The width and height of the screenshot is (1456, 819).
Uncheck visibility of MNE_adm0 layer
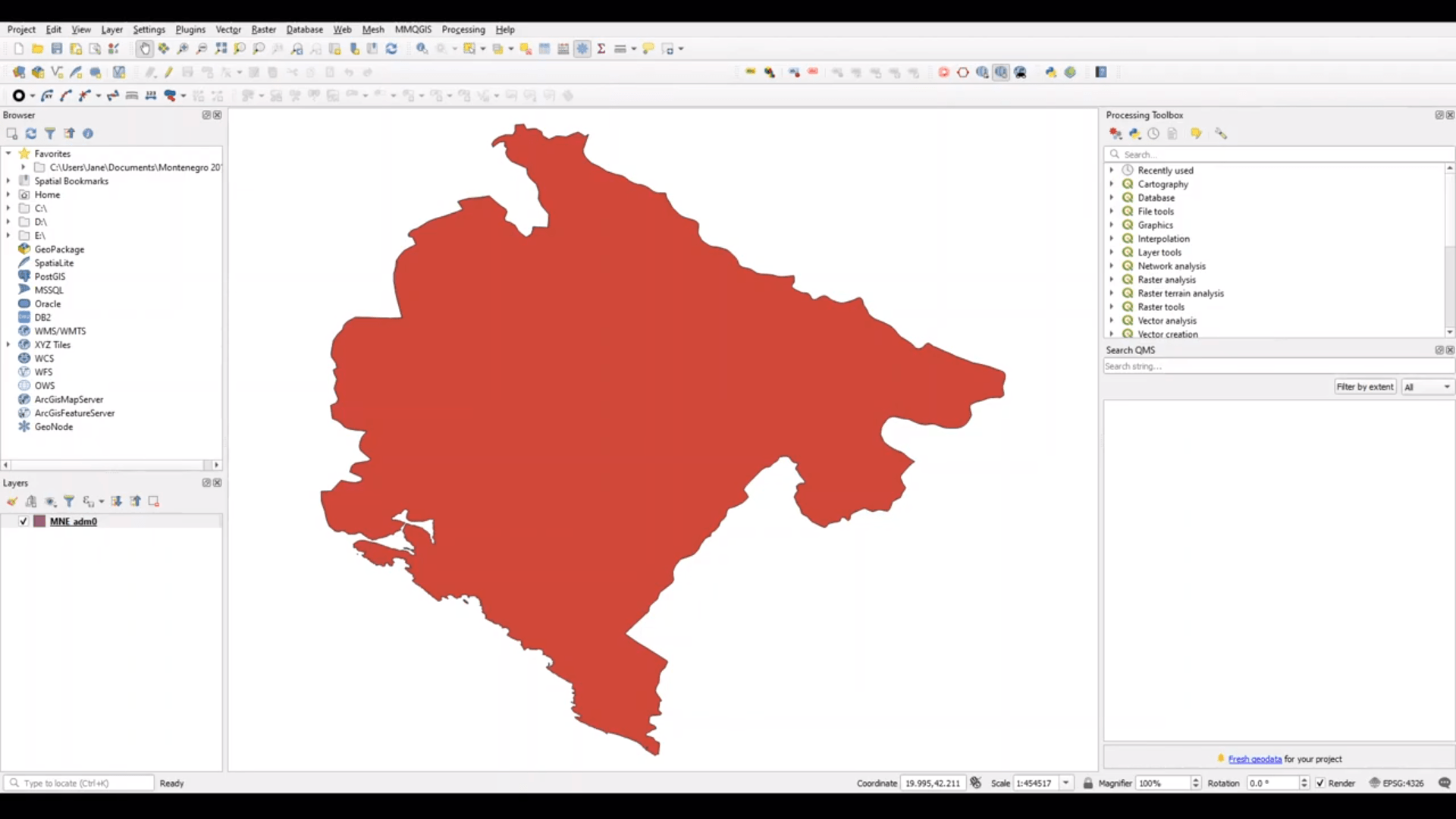pos(23,521)
